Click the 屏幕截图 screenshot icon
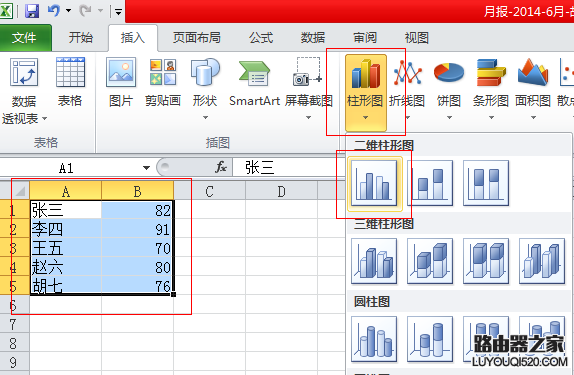 pos(308,73)
